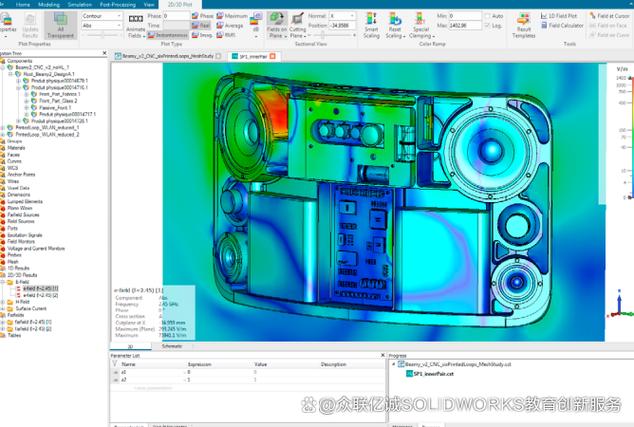
Task: Open the View ribbon tab
Action: click(x=149, y=4)
